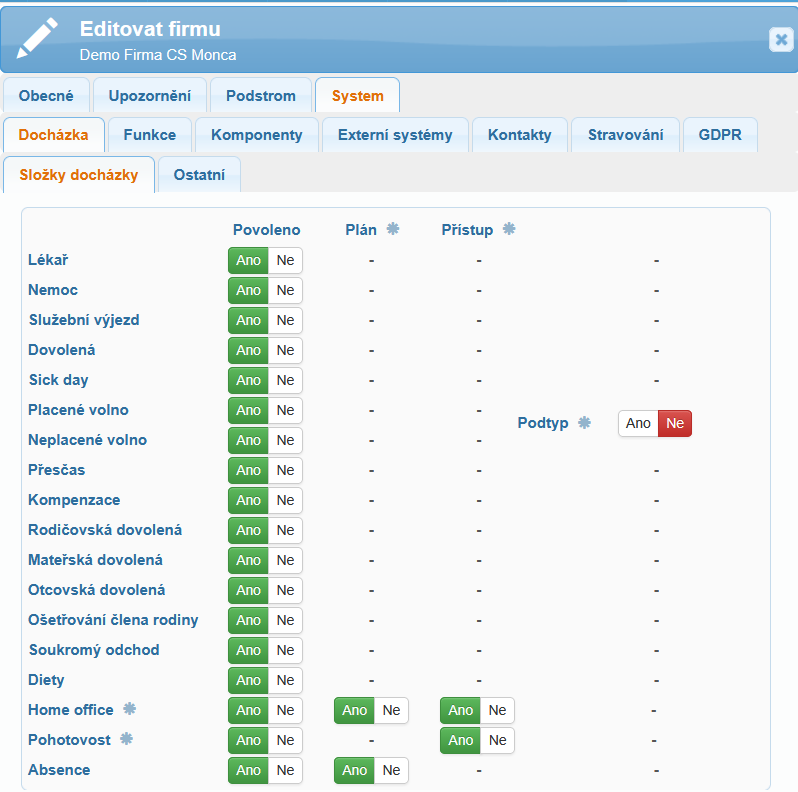Set Dovolená Povoleno to Ne
The height and width of the screenshot is (792, 798).
pyautogui.click(x=286, y=350)
